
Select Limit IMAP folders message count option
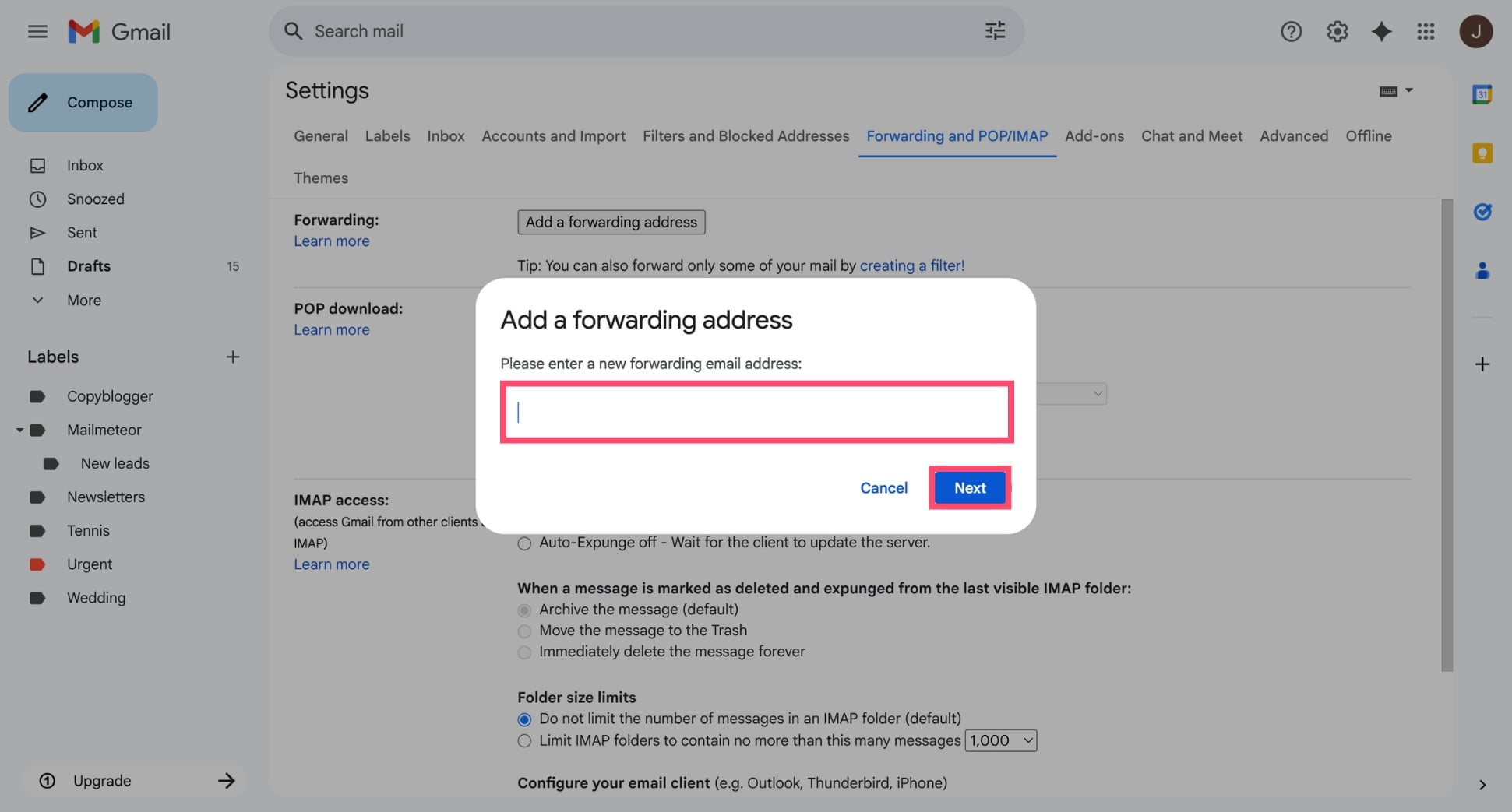tap(523, 741)
